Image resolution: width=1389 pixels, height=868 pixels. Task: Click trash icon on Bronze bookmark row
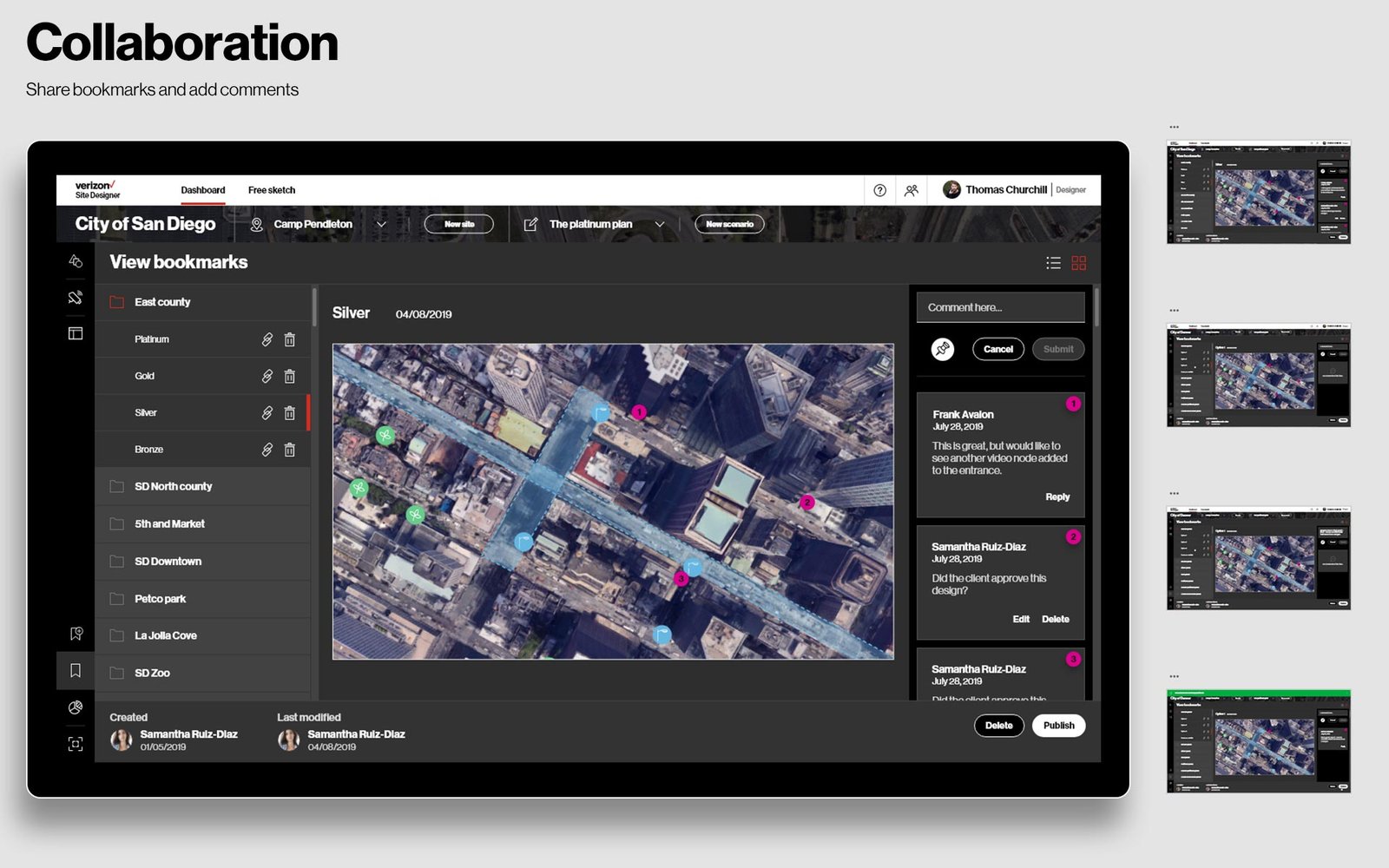click(290, 450)
